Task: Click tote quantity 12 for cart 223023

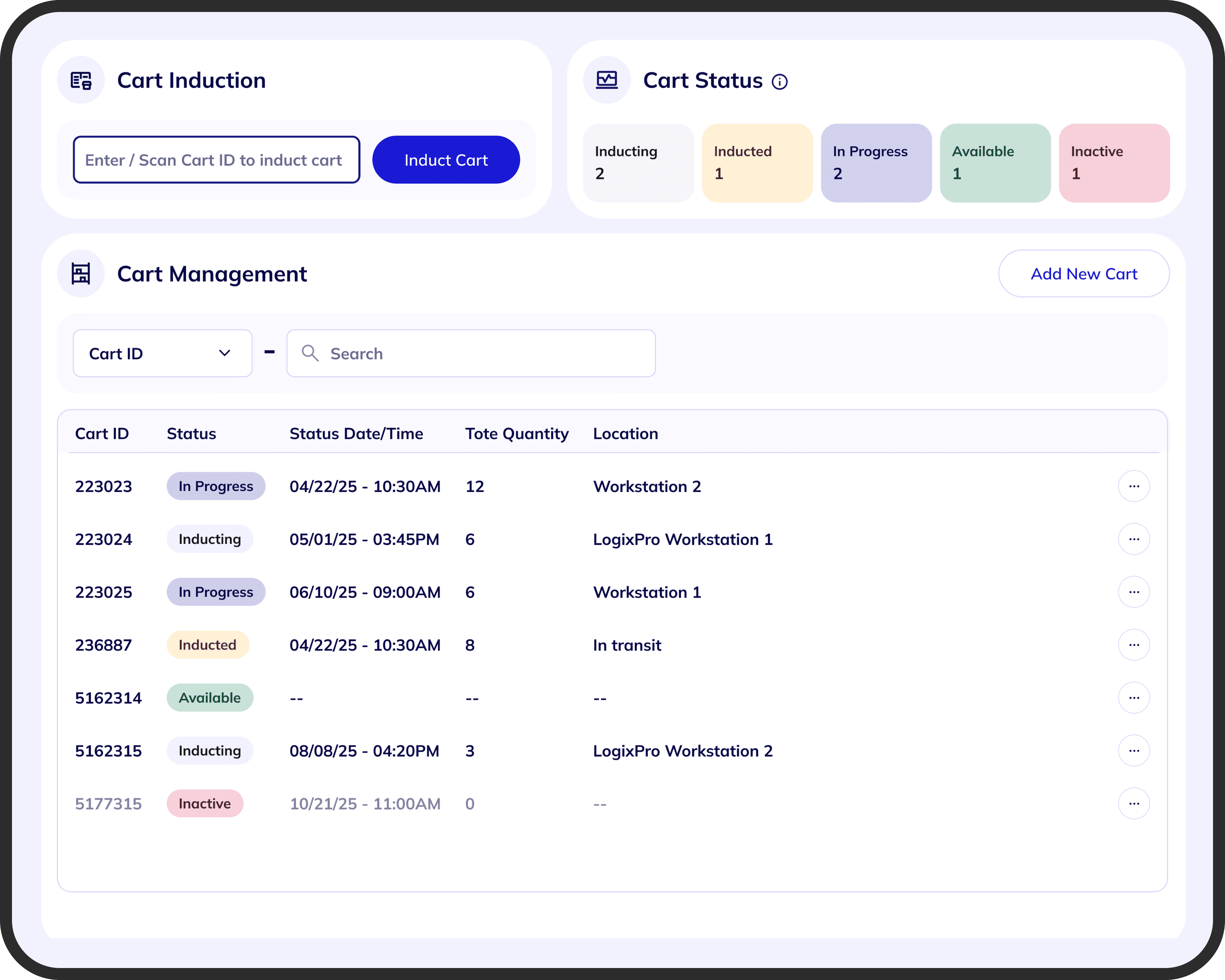Action: coord(475,487)
